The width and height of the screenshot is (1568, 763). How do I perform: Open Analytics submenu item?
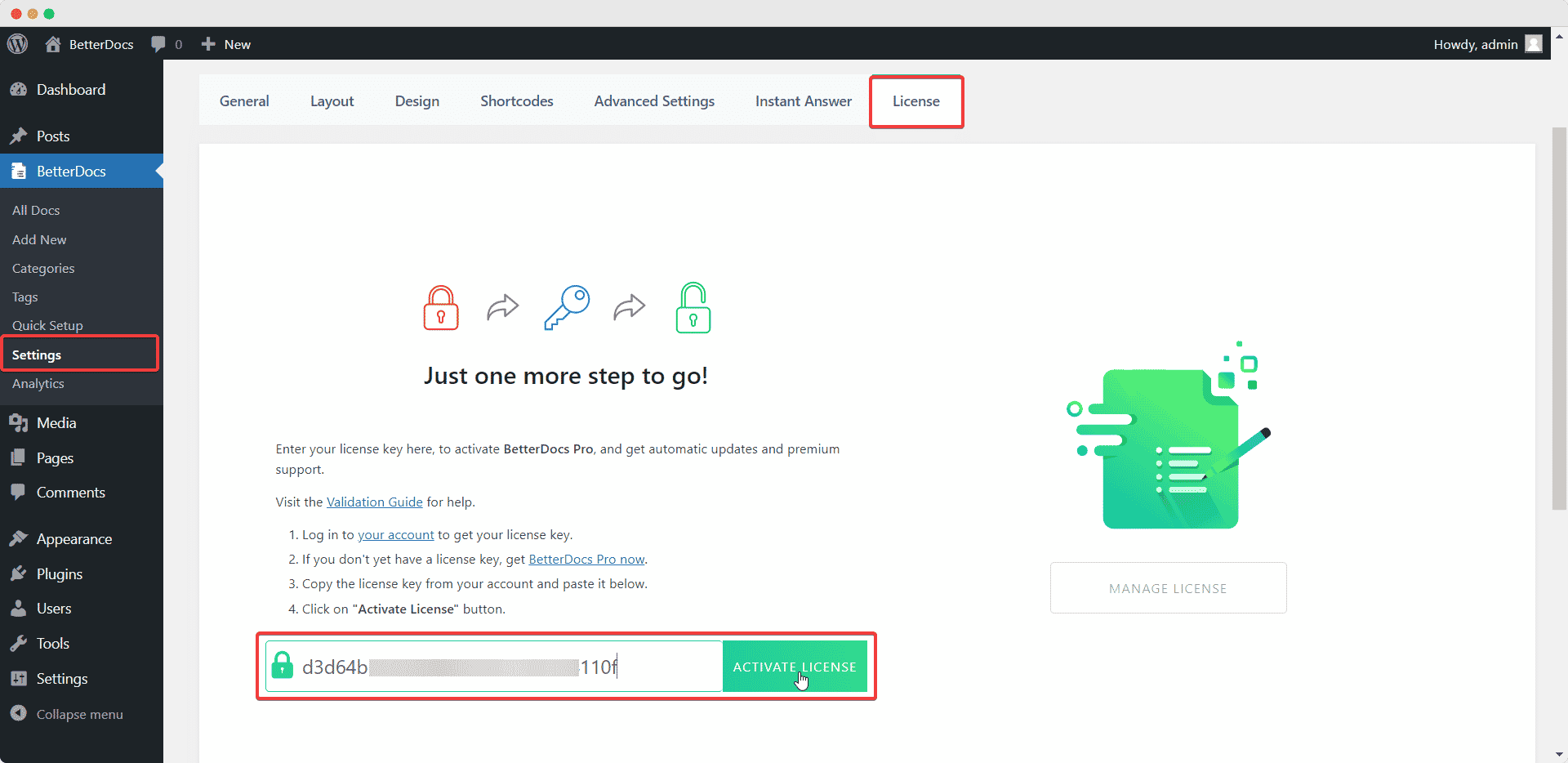point(38,384)
